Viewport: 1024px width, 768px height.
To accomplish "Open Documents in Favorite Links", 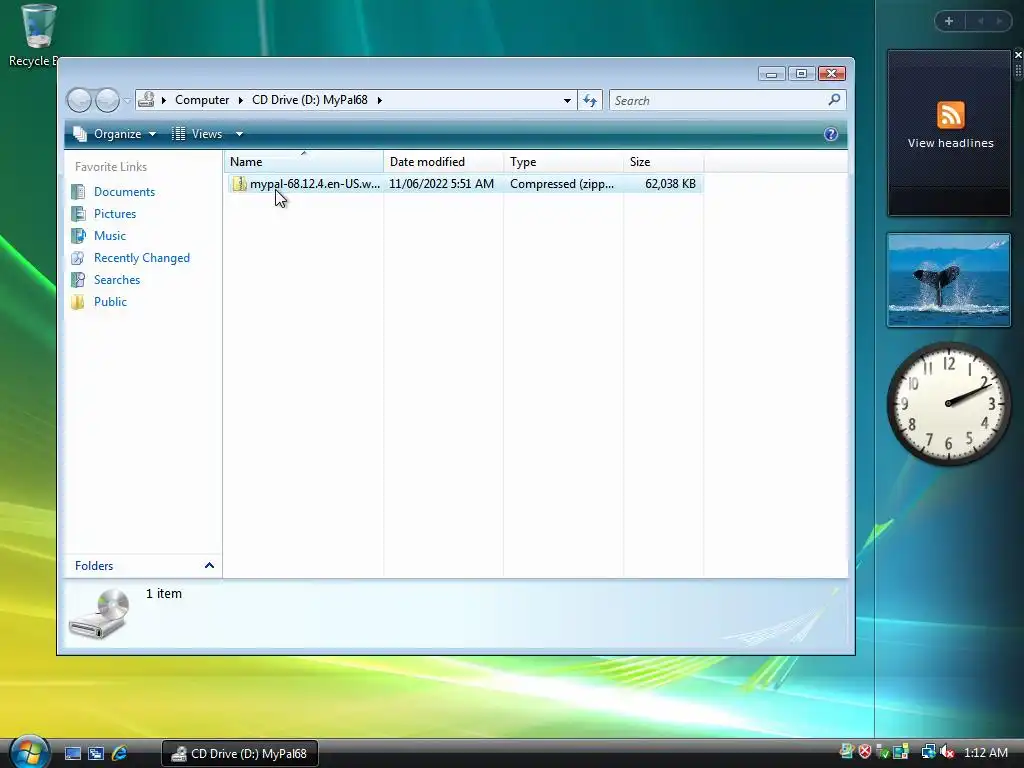I will point(124,191).
